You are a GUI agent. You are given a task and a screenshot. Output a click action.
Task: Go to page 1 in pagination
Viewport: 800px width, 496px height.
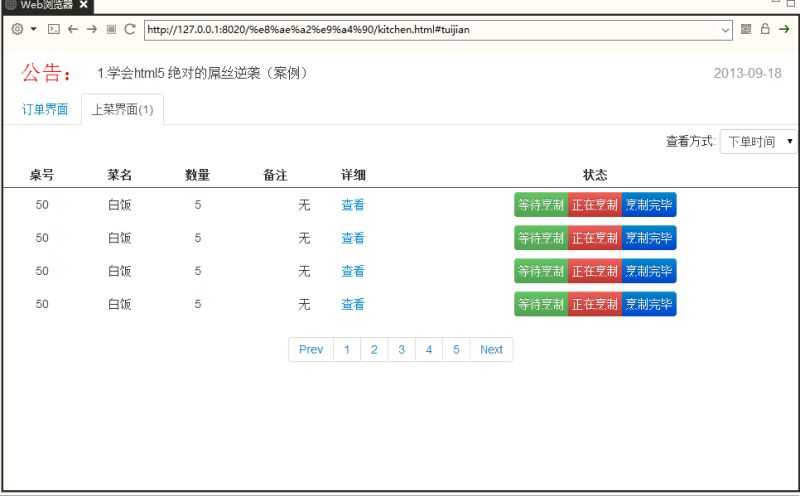347,350
